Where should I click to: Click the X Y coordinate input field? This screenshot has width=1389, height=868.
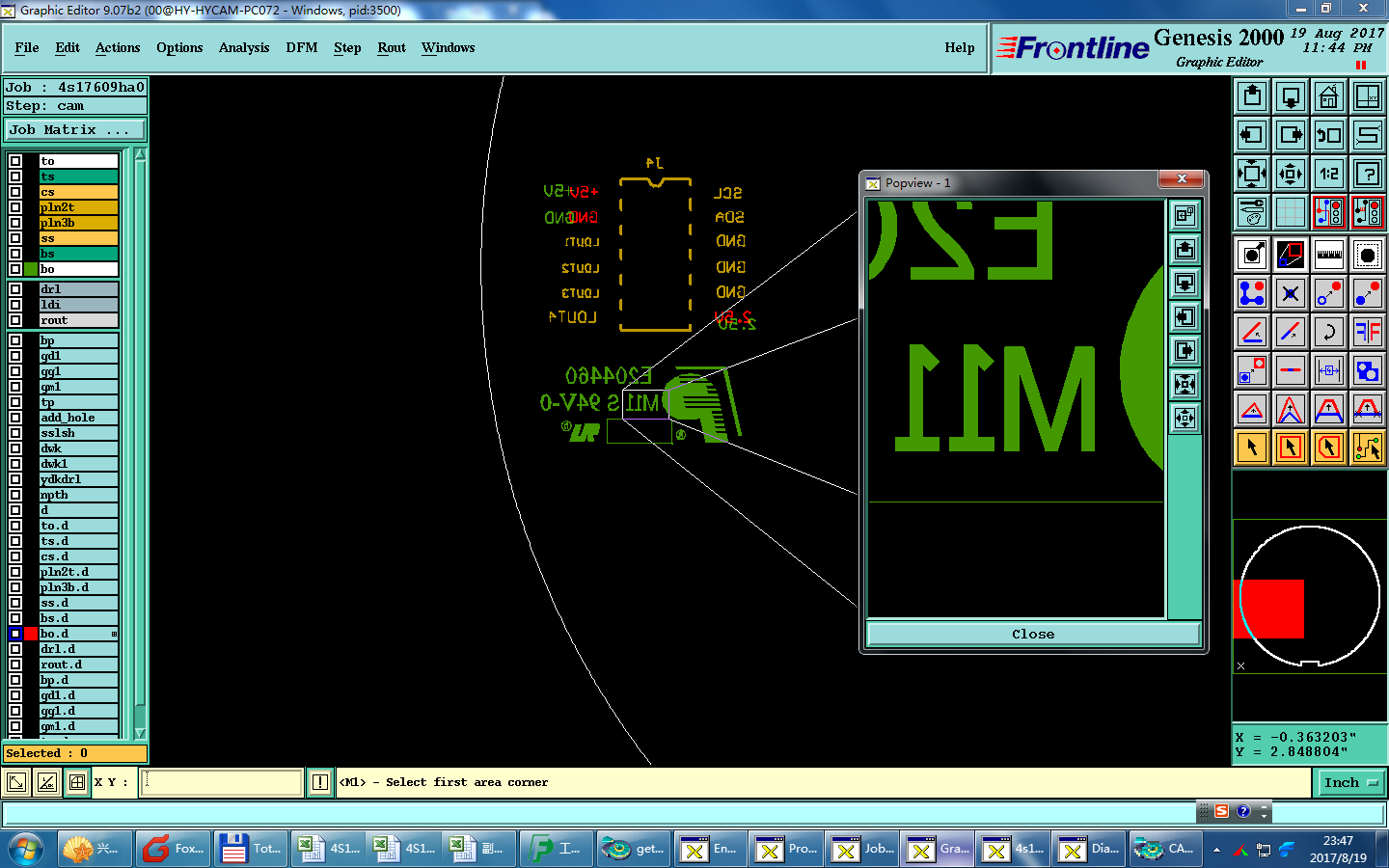(x=222, y=782)
